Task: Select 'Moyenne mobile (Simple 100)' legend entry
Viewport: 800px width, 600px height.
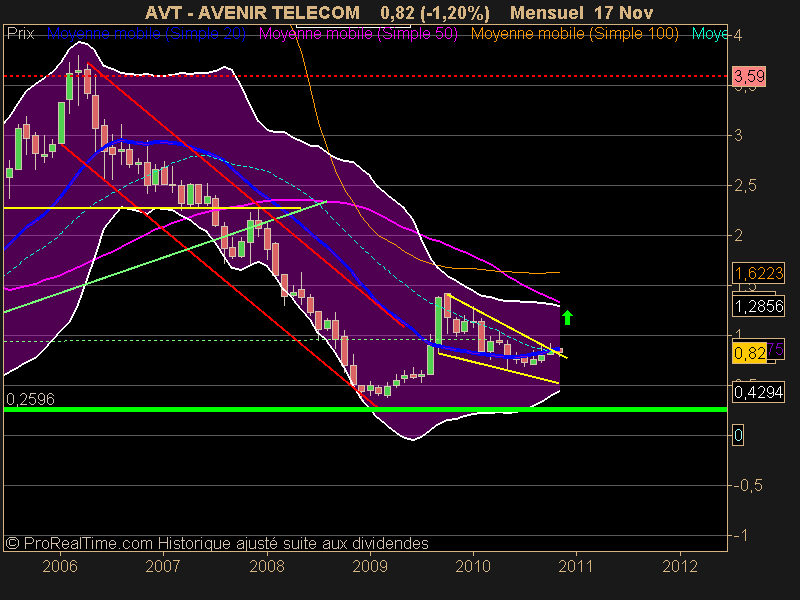Action: pos(574,34)
